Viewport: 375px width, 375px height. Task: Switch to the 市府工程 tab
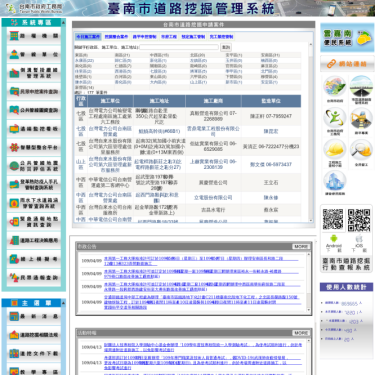click(169, 37)
